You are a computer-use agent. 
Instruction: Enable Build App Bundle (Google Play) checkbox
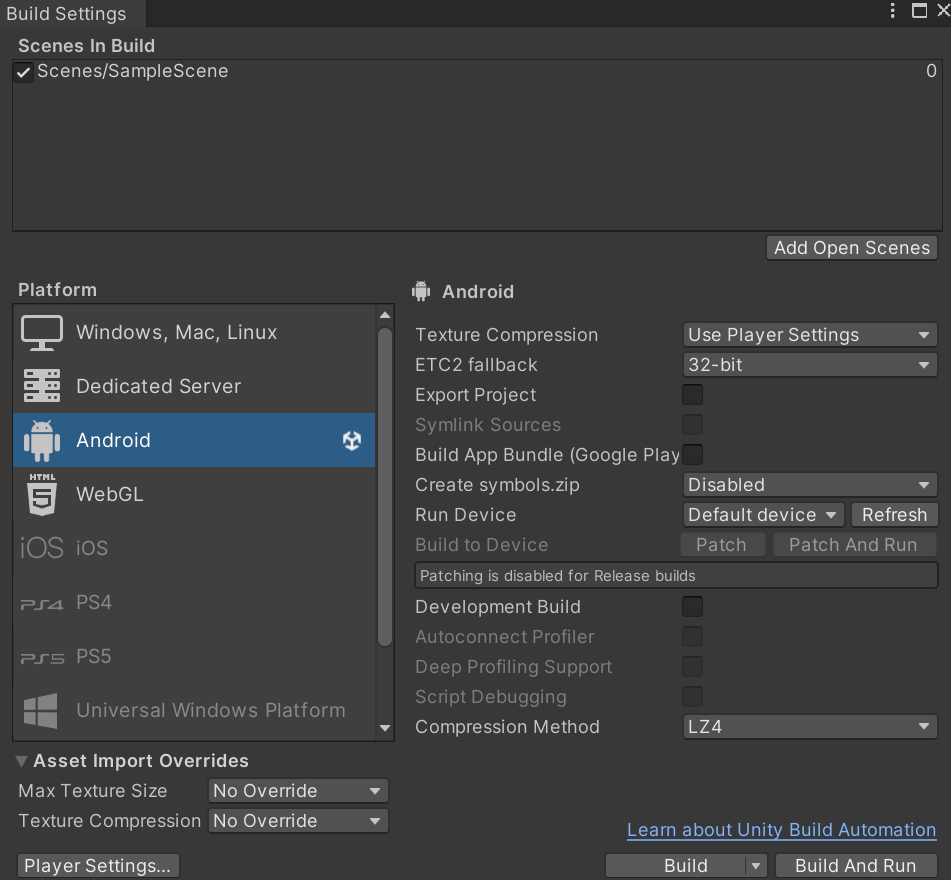[692, 454]
